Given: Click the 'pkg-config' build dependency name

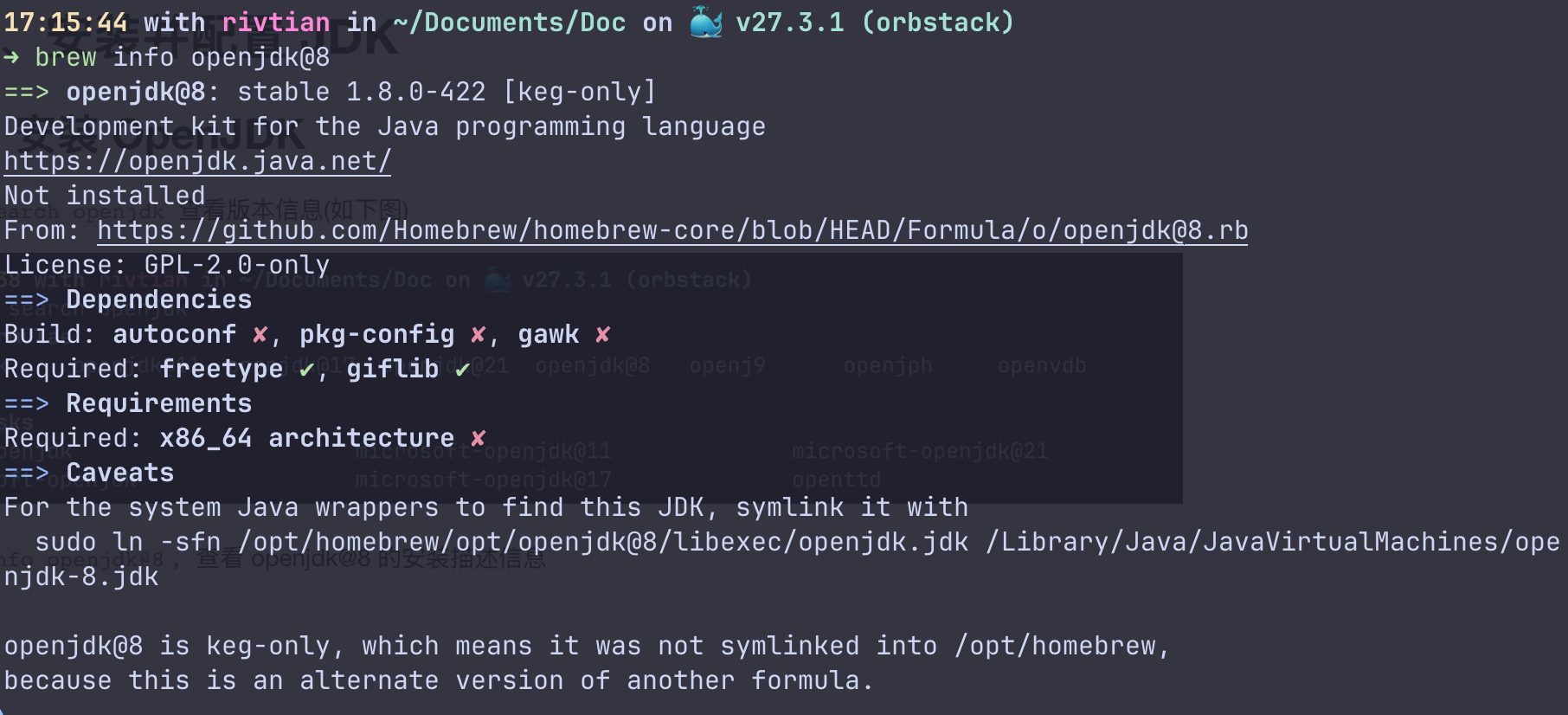Looking at the screenshot, I should (x=377, y=334).
